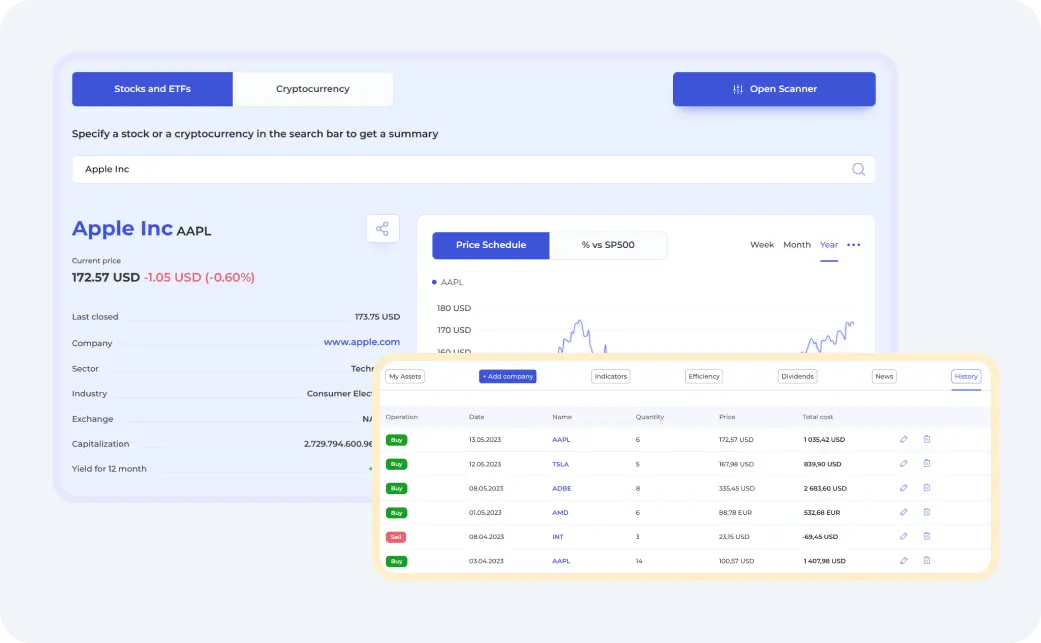This screenshot has width=1041, height=643.
Task: Open the www.apple.com company link
Action: tap(361, 342)
